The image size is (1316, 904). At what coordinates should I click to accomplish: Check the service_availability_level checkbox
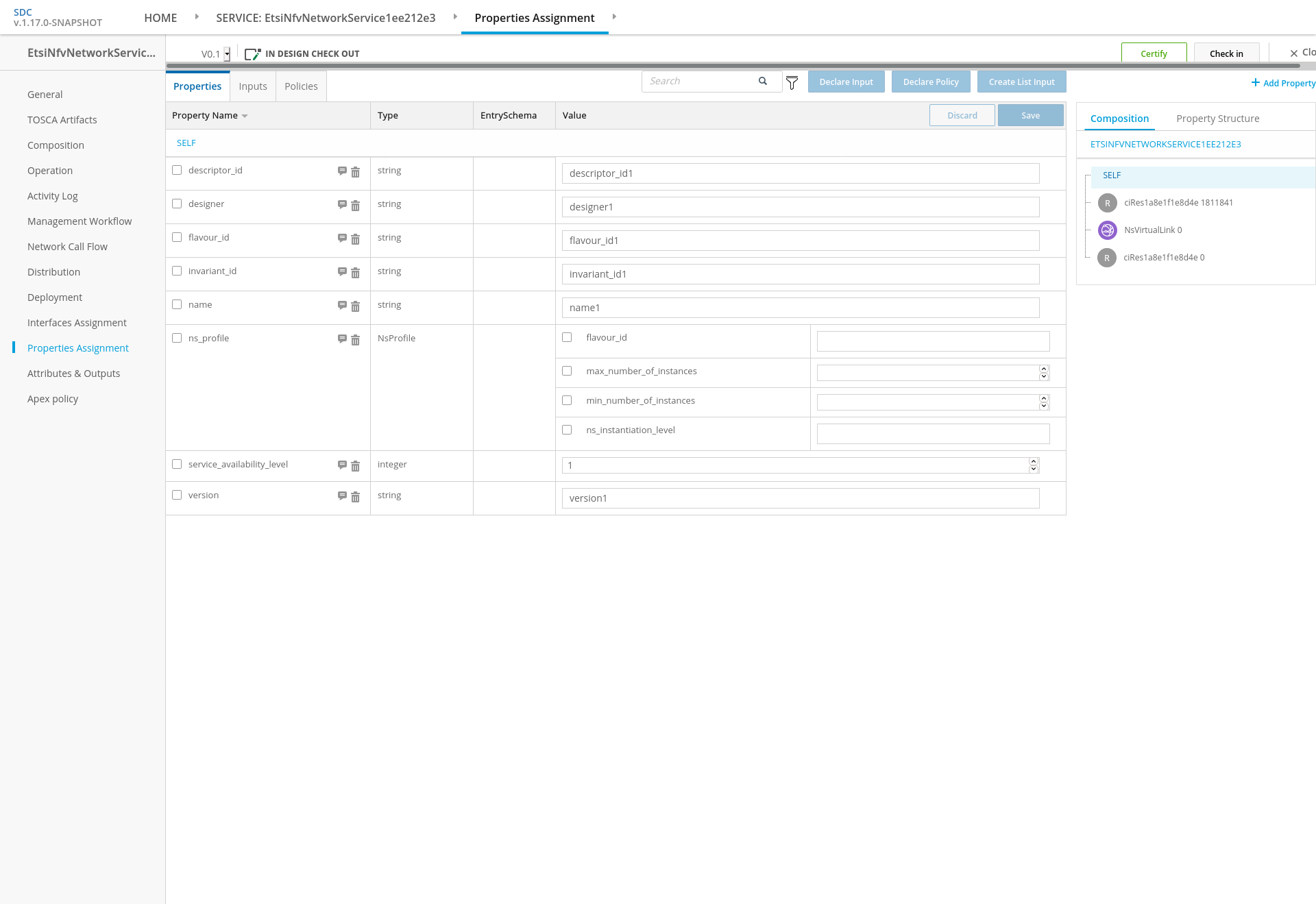click(177, 464)
